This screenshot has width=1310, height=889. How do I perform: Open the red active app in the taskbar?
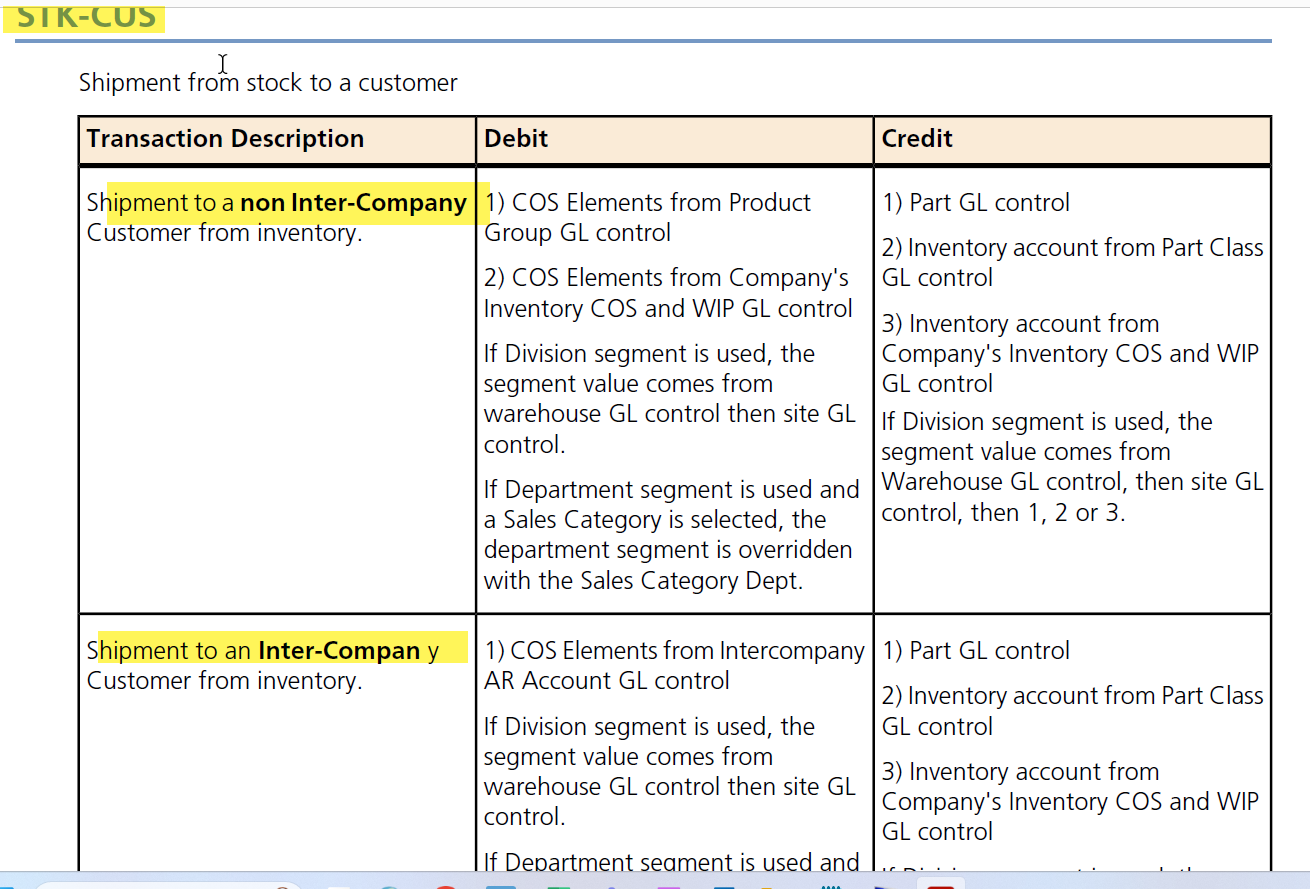[940, 885]
